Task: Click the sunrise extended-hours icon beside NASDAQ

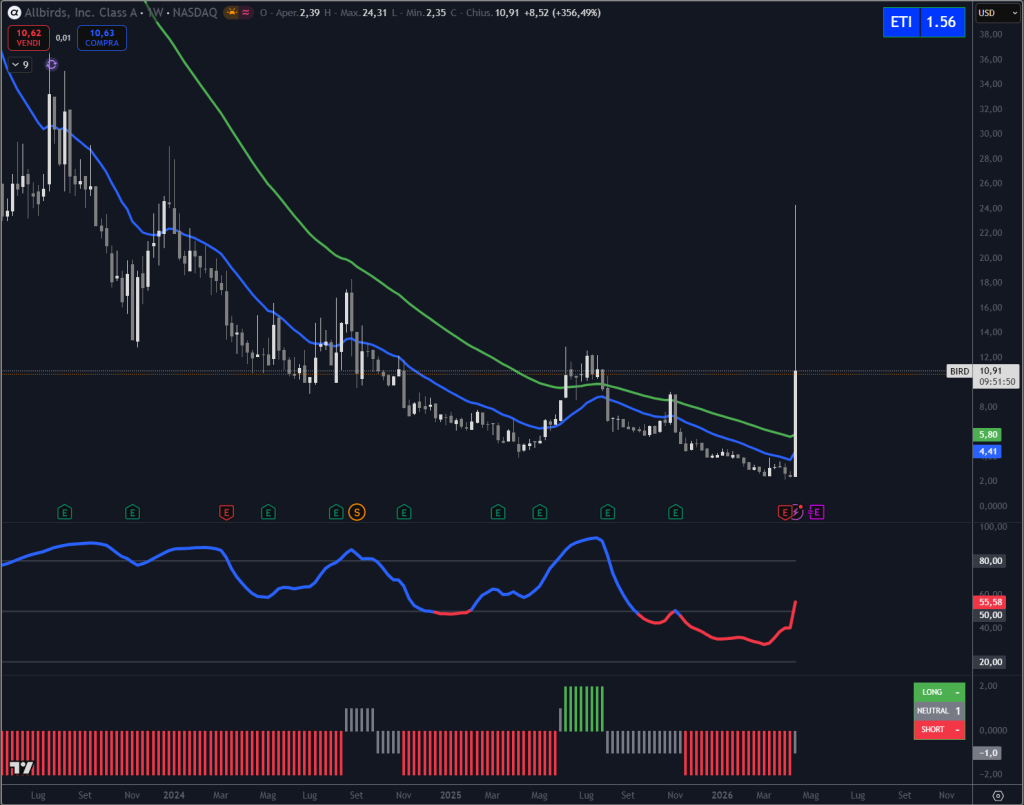Action: tap(230, 13)
